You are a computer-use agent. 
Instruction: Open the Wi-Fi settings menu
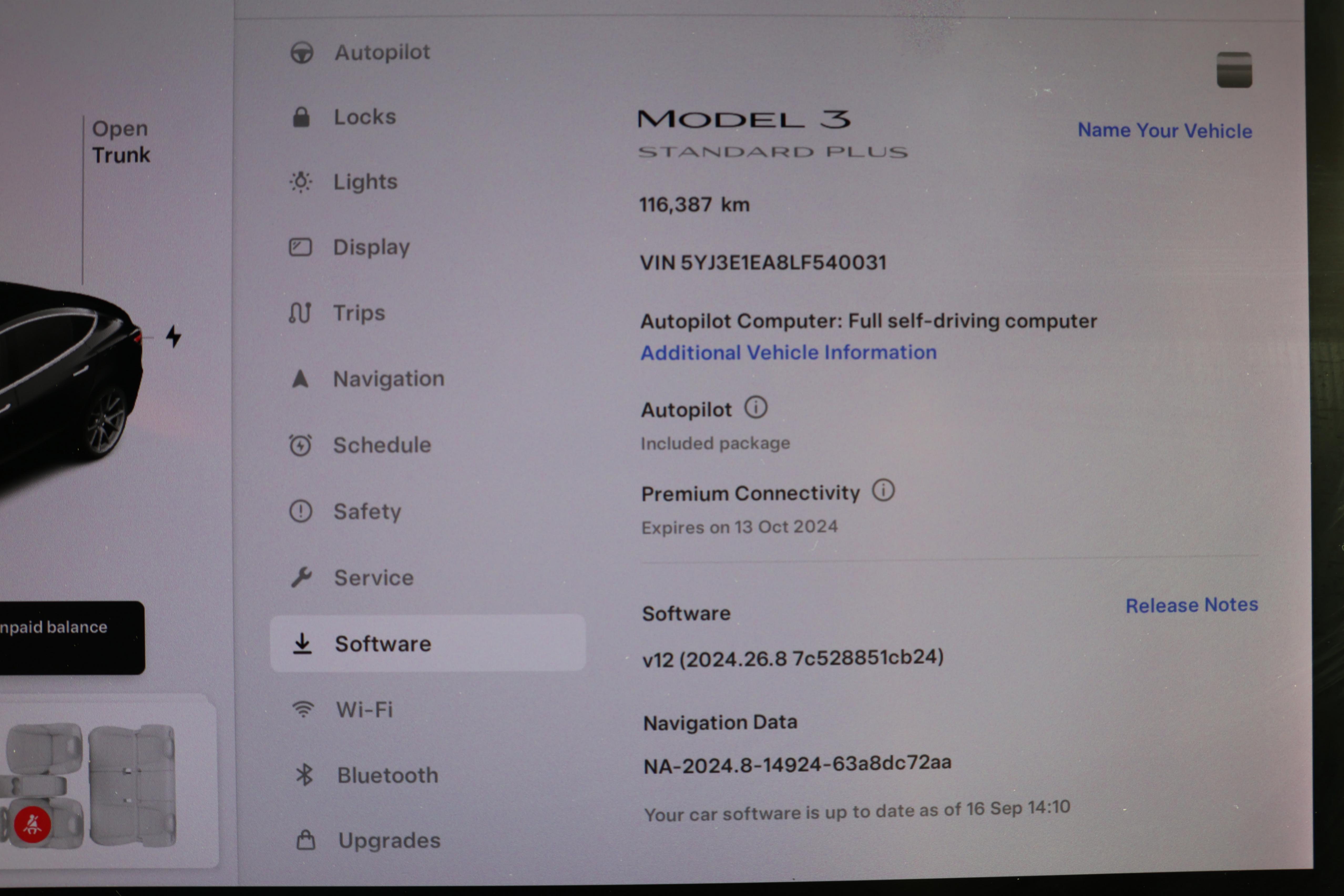[364, 710]
